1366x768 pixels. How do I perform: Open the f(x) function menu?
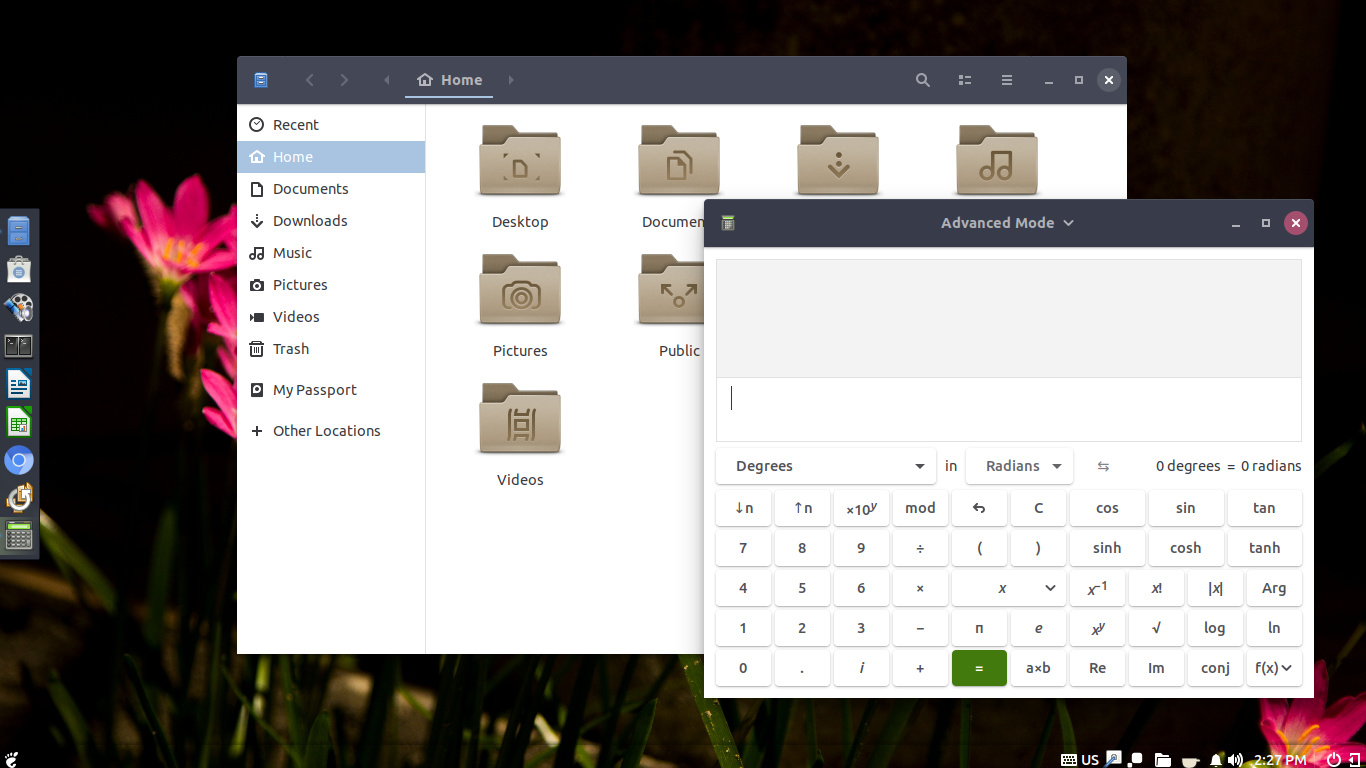tap(1274, 667)
